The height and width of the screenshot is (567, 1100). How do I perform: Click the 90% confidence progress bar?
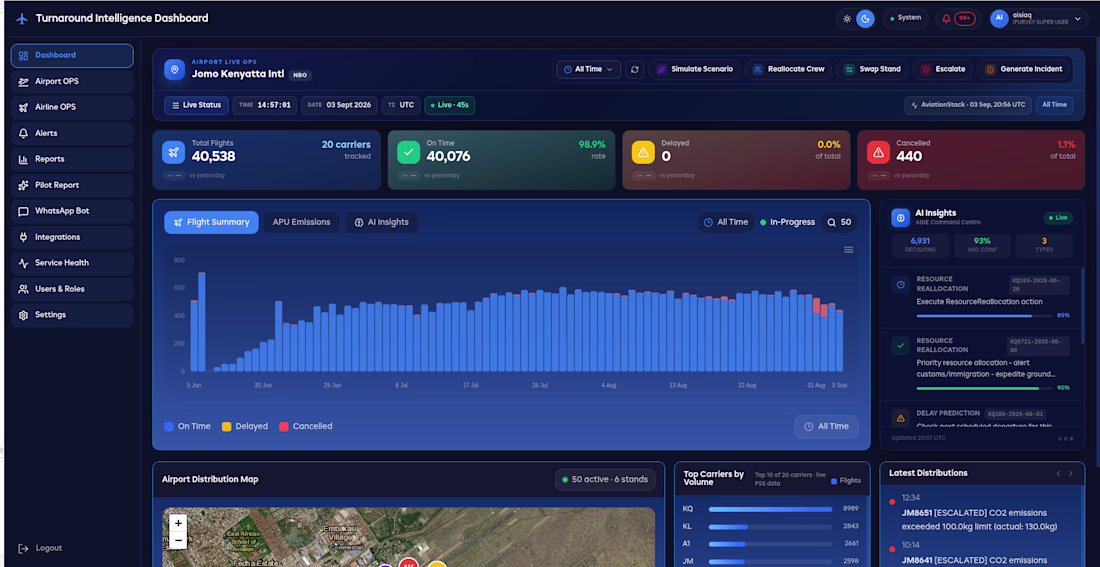point(984,388)
